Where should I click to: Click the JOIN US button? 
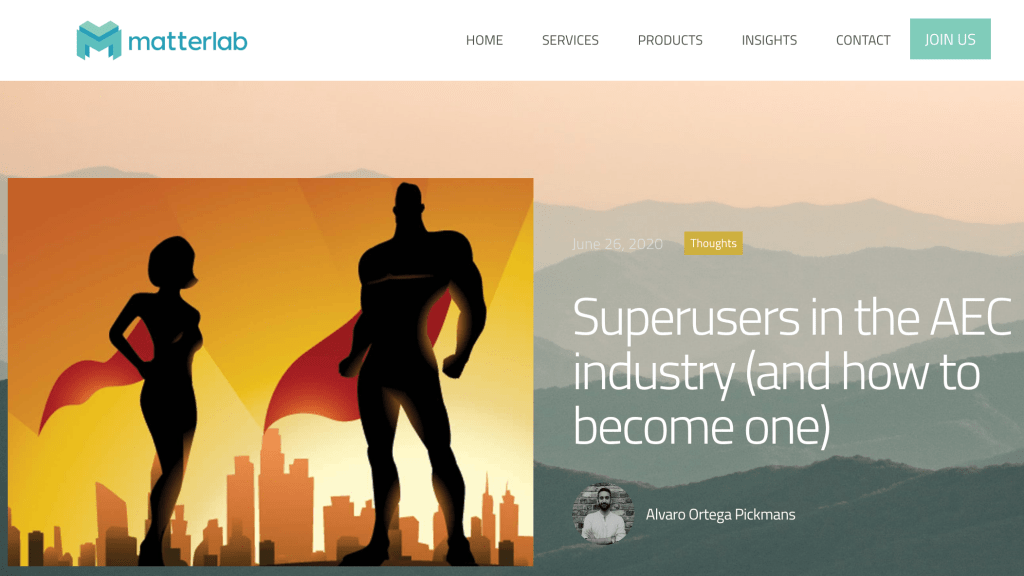(x=950, y=39)
